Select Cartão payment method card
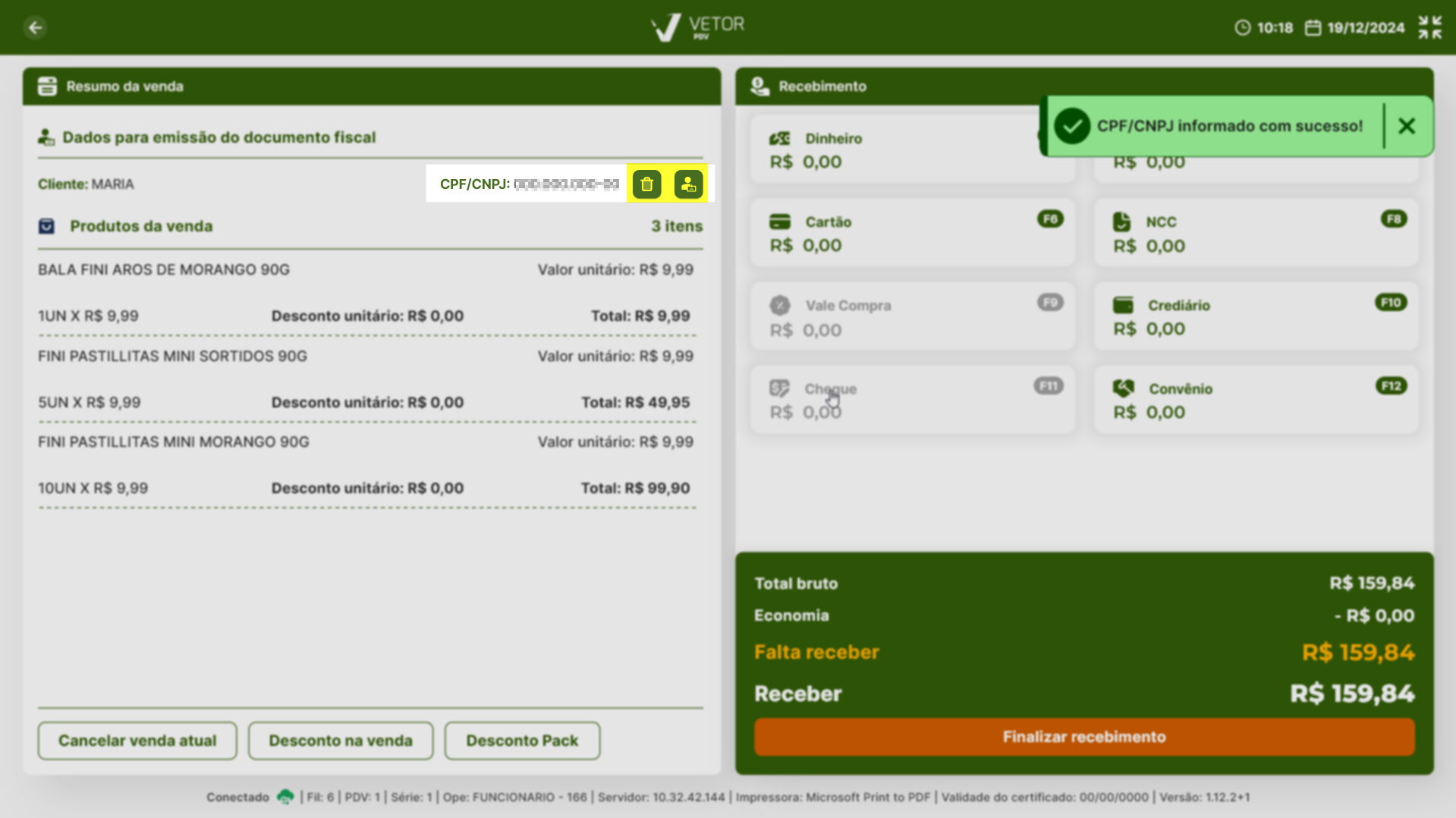This screenshot has width=1456, height=818. pos(912,232)
